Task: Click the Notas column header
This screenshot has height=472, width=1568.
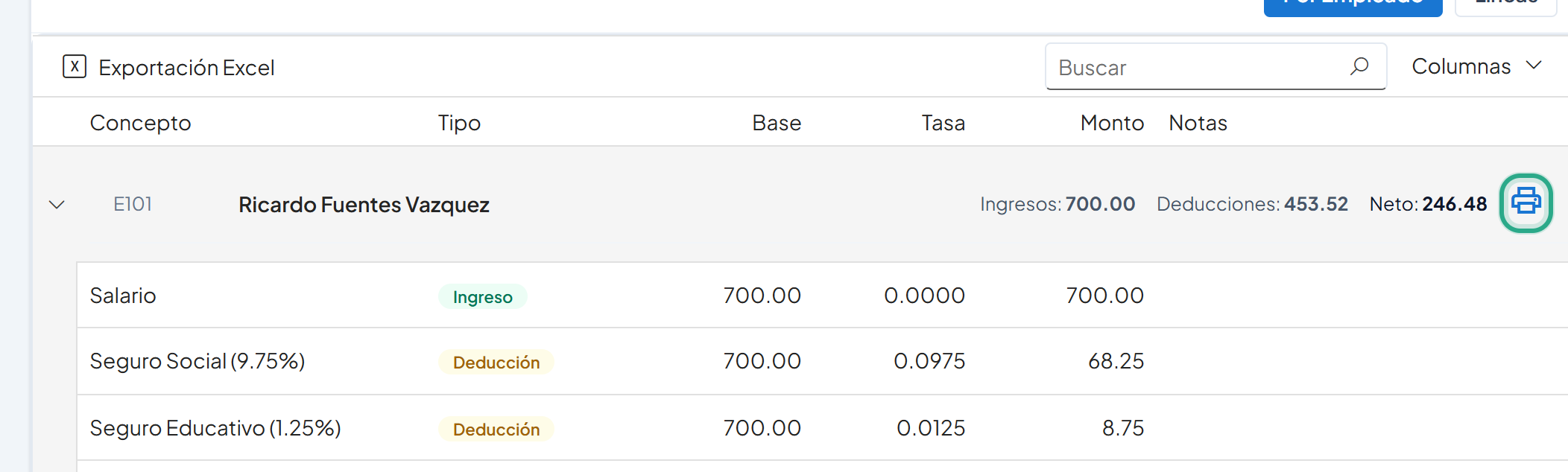Action: pyautogui.click(x=1198, y=123)
